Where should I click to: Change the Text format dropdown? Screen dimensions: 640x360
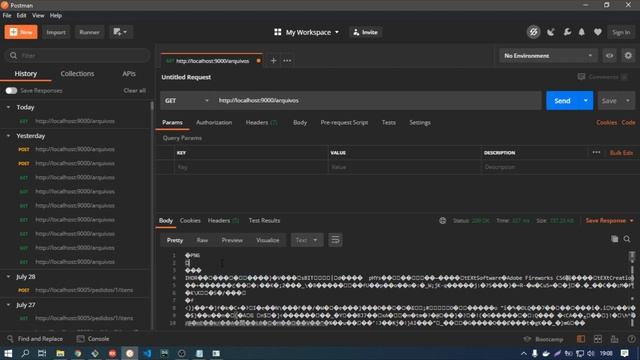307,240
